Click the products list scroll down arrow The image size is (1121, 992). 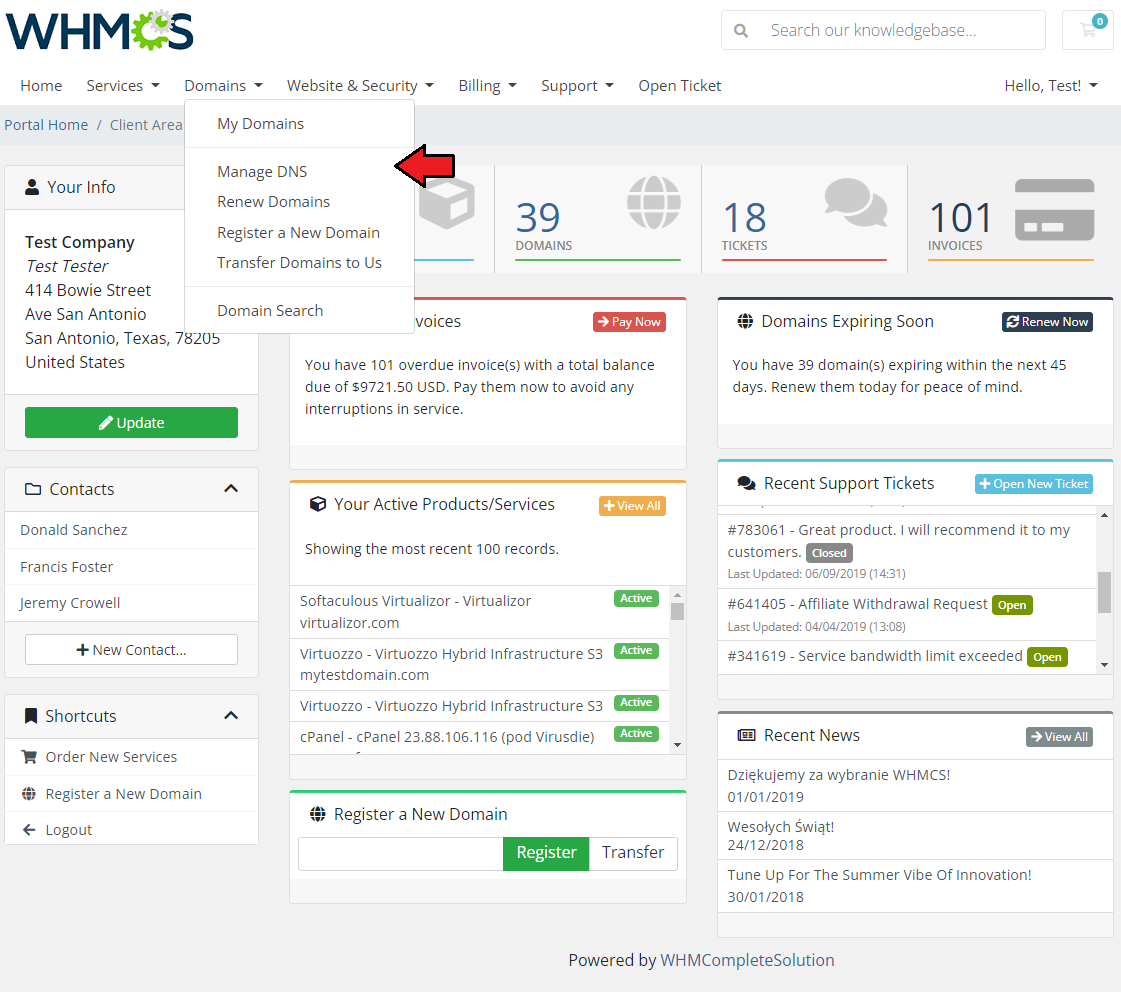click(677, 745)
